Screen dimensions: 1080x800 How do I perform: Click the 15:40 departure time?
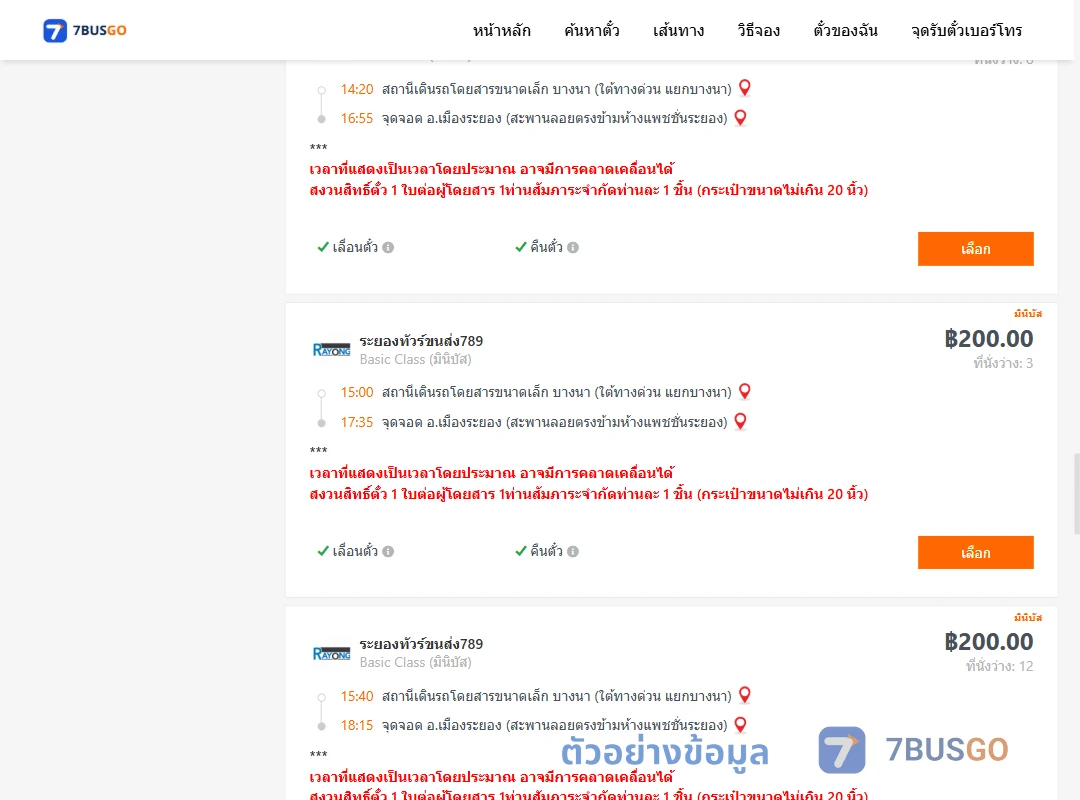tap(357, 696)
